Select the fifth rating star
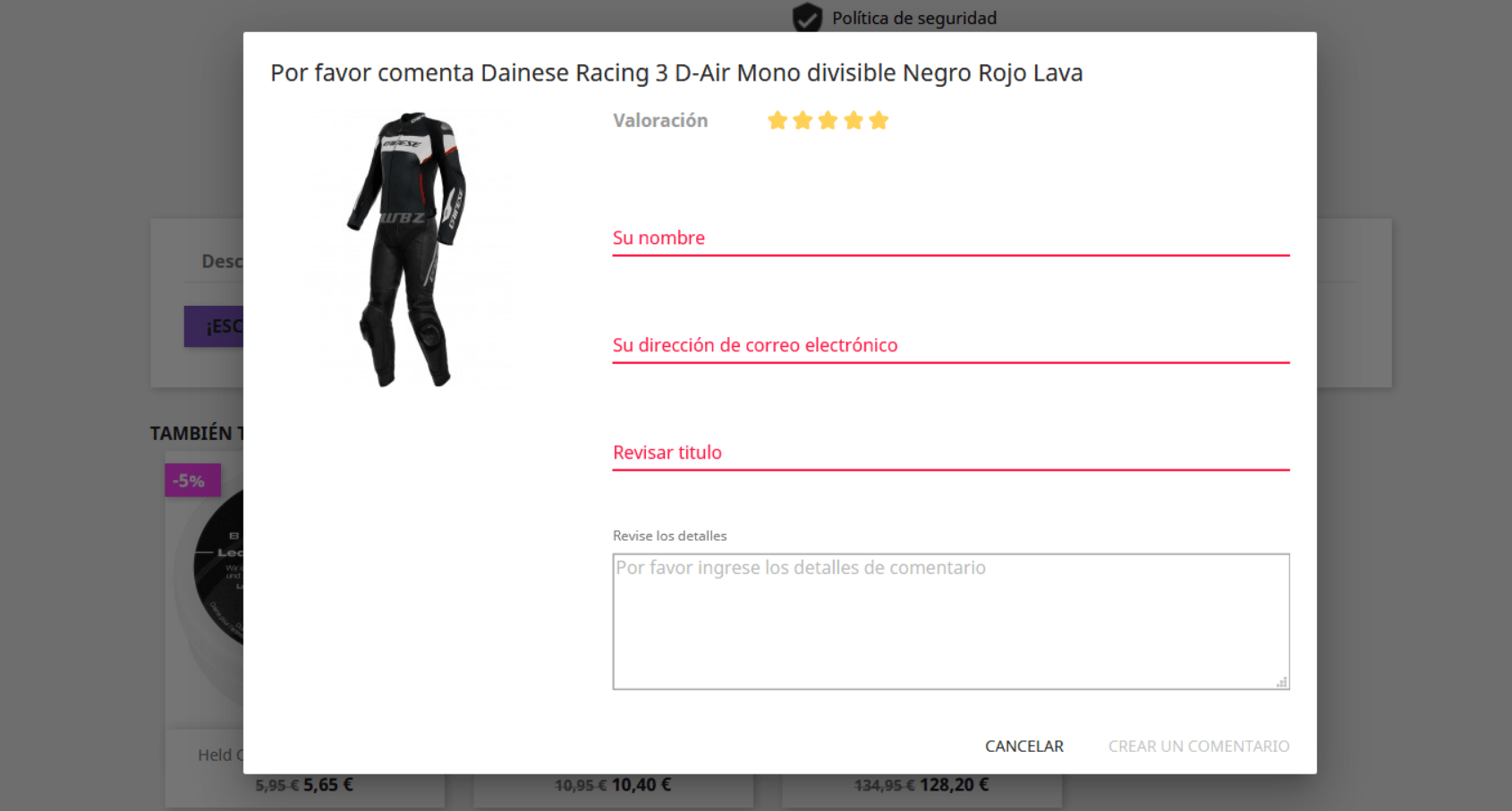Image resolution: width=1512 pixels, height=811 pixels. pos(879,120)
